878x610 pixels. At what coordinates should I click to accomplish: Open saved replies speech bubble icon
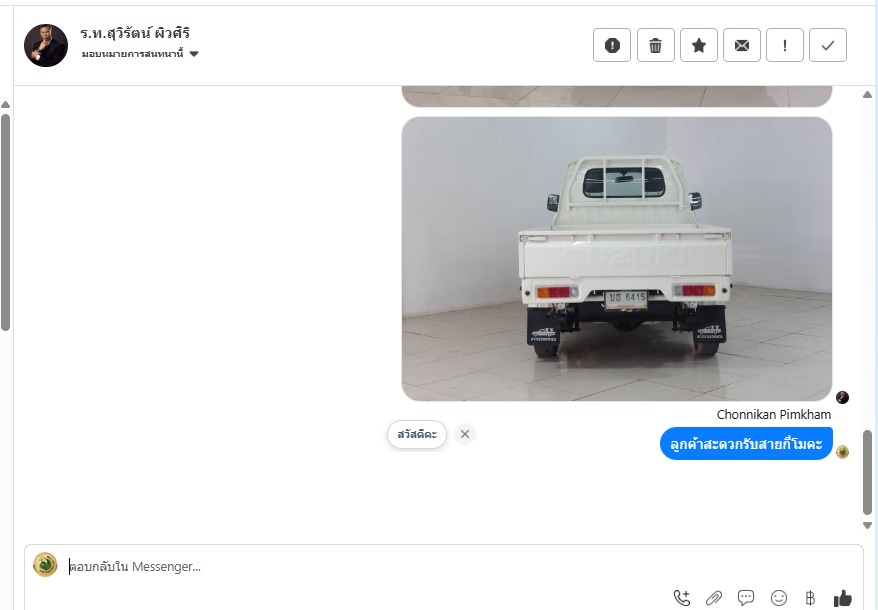coord(746,598)
